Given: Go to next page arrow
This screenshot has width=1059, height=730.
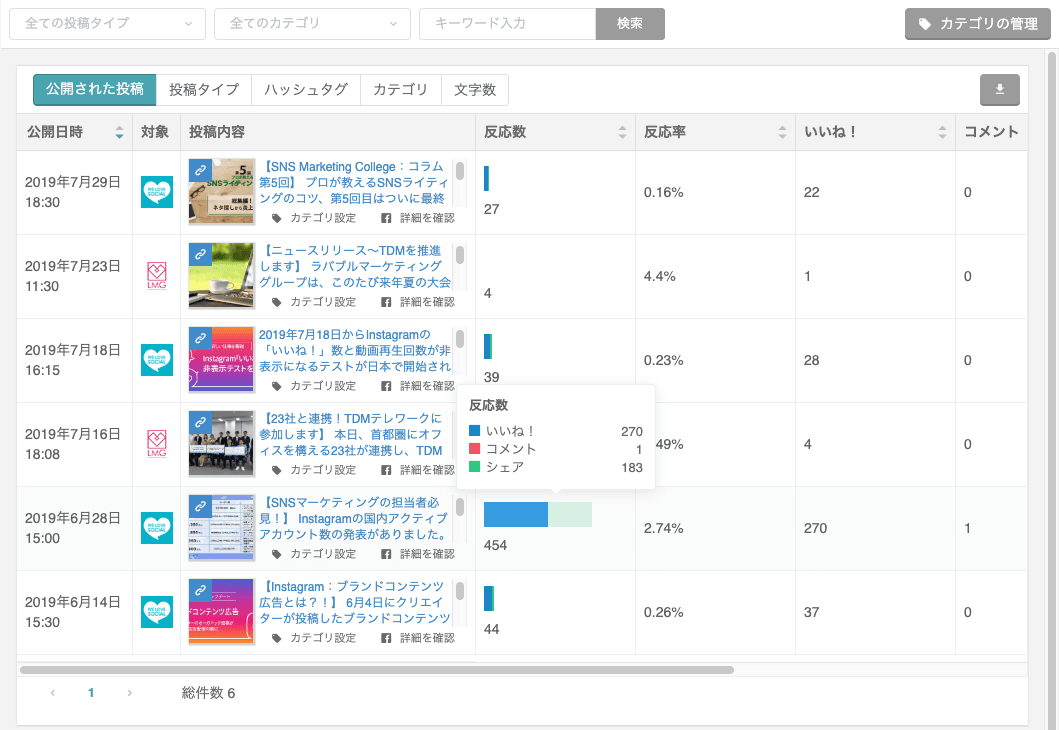Looking at the screenshot, I should [x=130, y=693].
